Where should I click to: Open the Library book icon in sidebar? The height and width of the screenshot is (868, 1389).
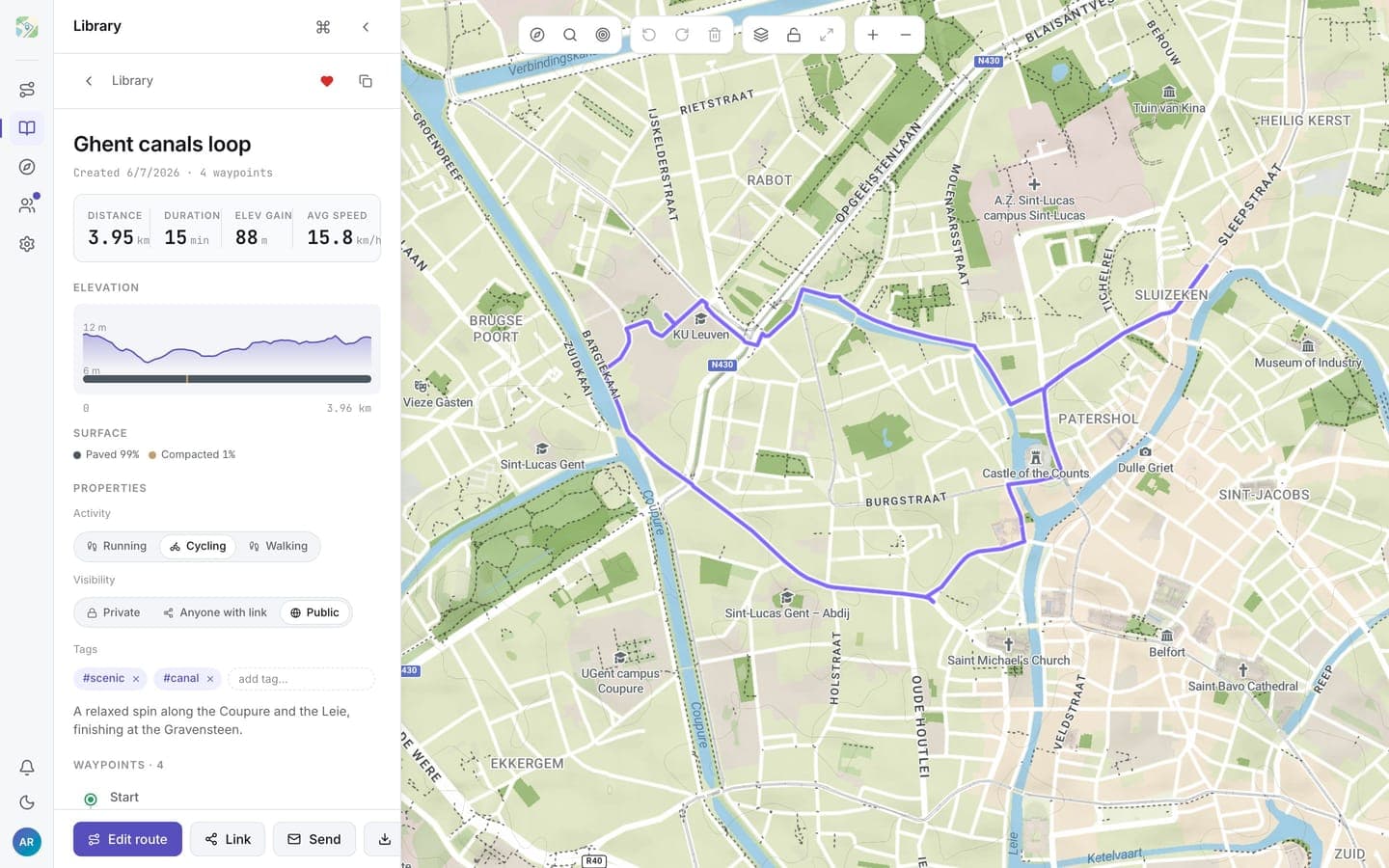point(27,128)
